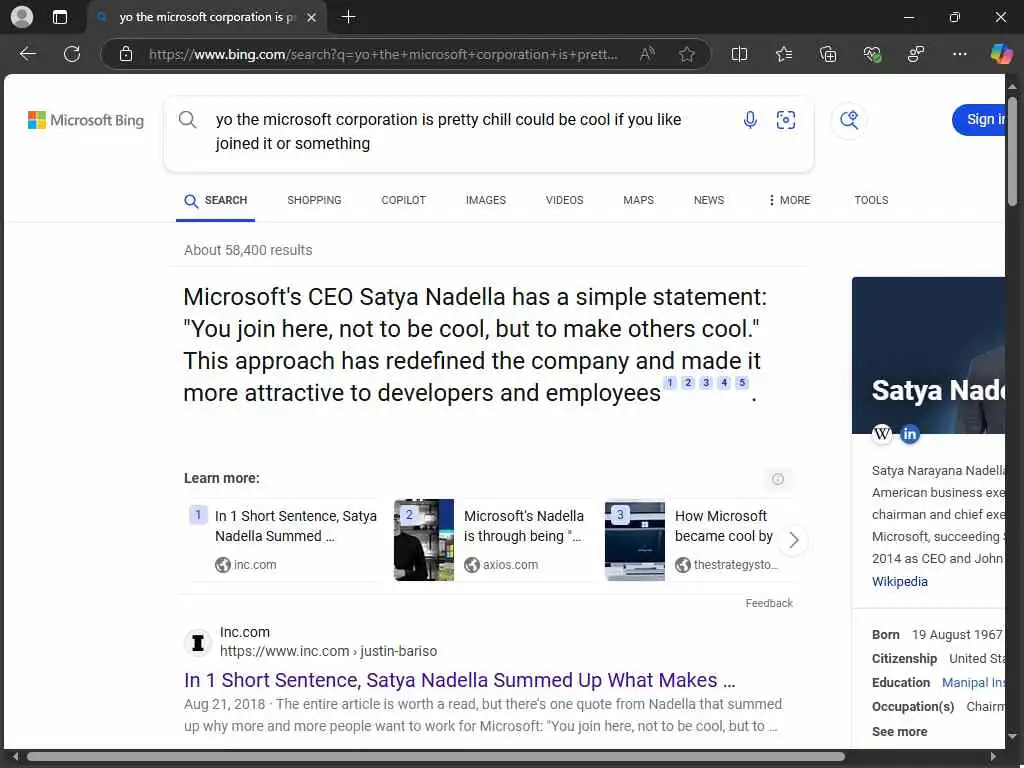
Task: Activate the Read aloud icon
Action: click(647, 54)
